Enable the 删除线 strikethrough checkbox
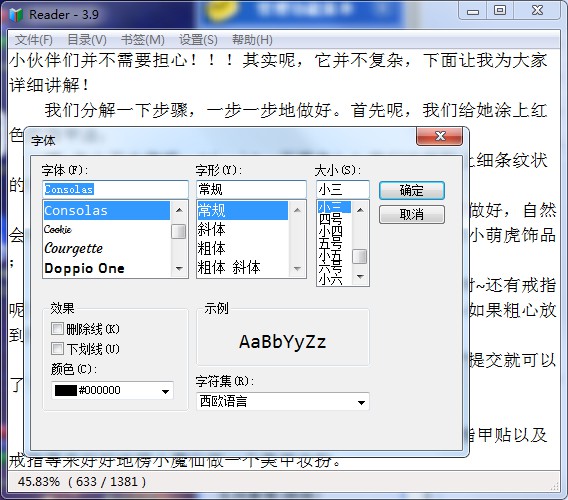 click(57, 329)
